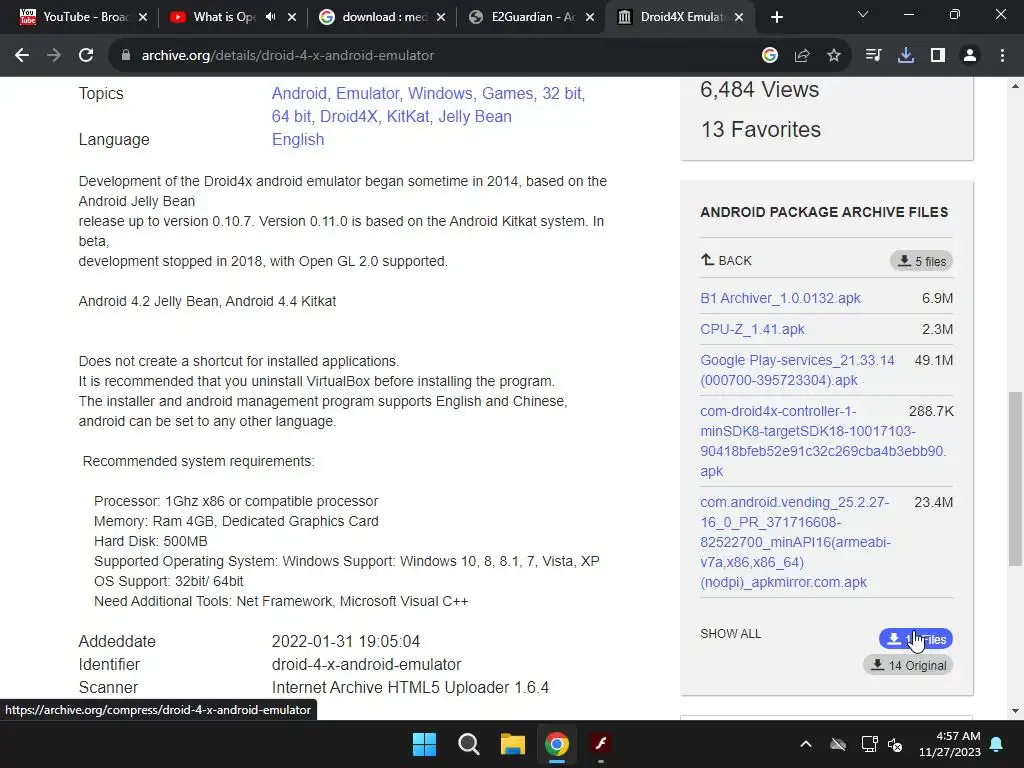Close the E2Guardian tab

590,17
